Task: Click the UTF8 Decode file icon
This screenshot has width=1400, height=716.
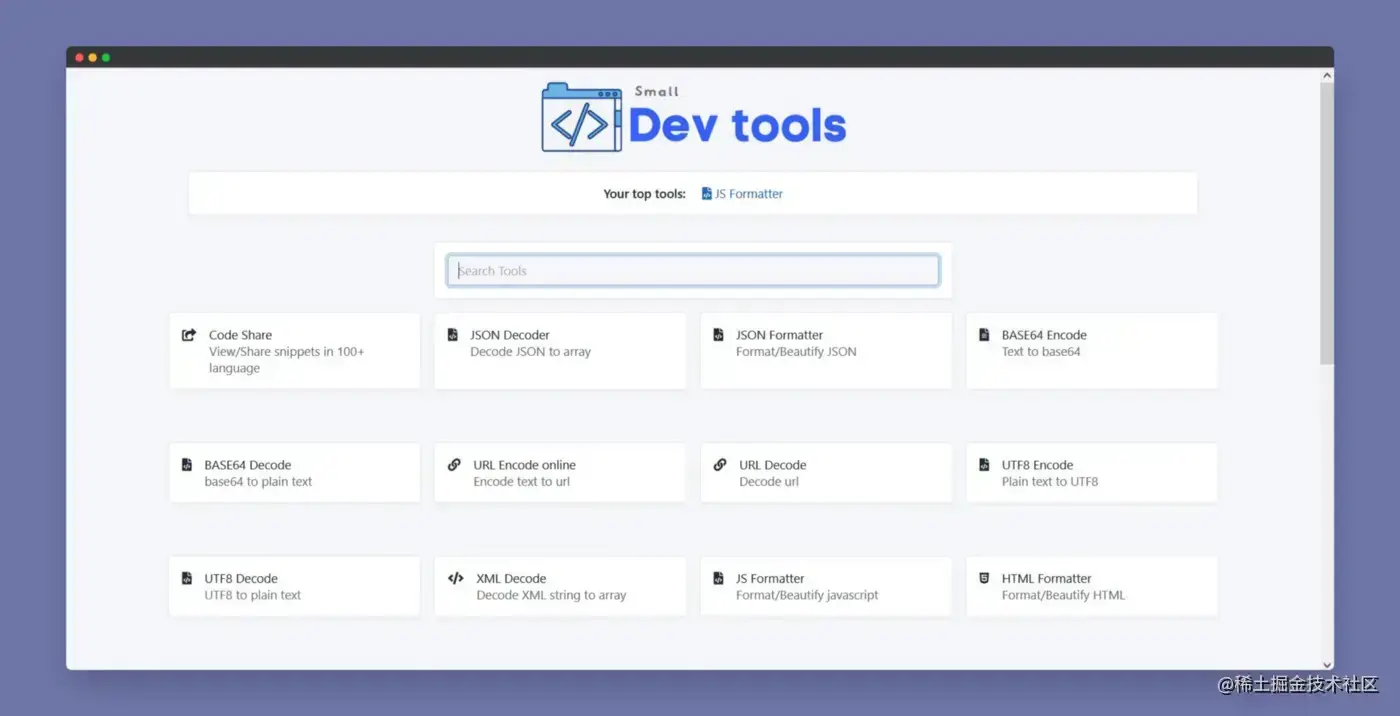Action: [x=186, y=578]
